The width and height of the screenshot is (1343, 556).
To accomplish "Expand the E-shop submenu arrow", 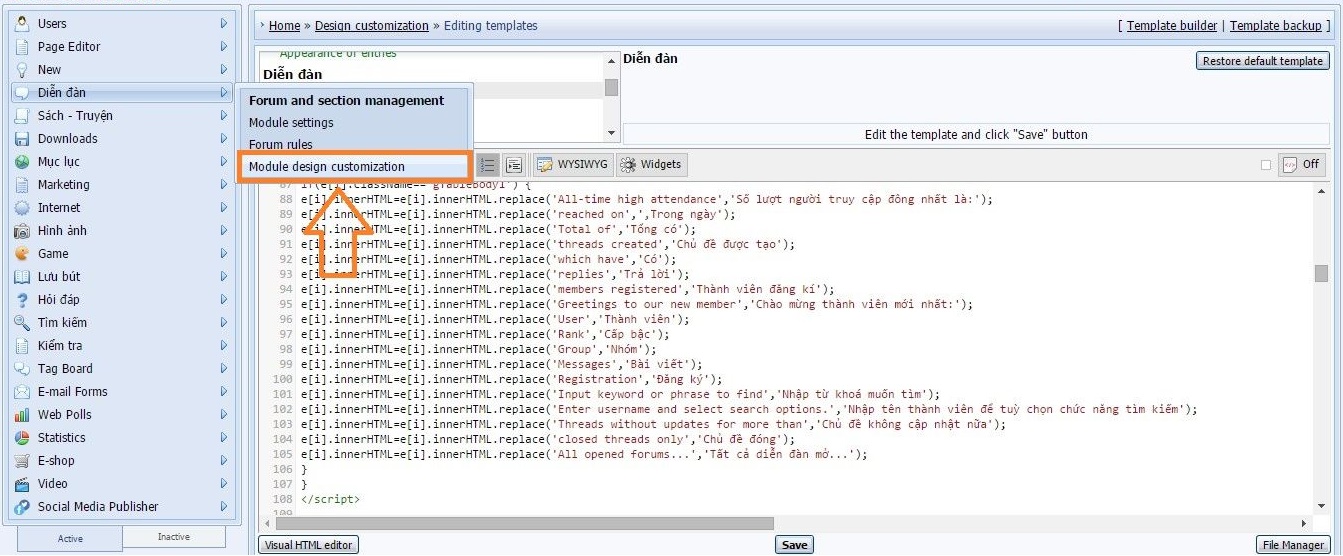I will tap(224, 460).
